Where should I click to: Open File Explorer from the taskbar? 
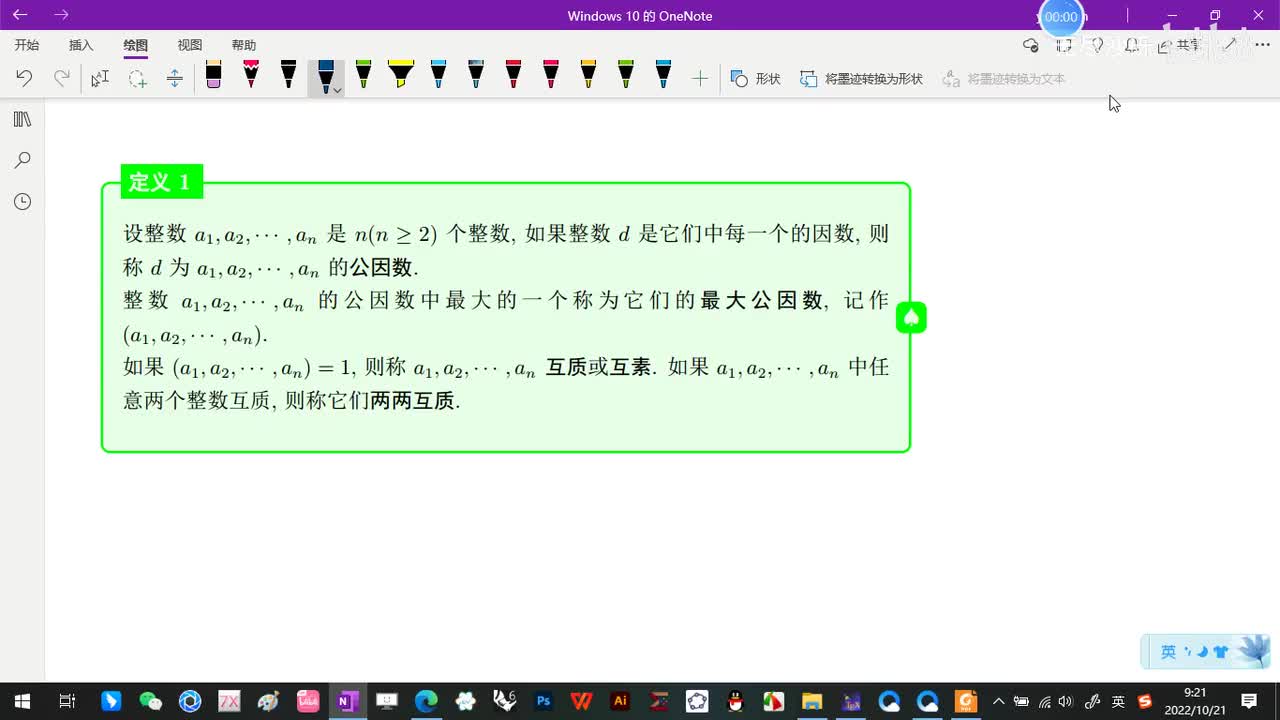(811, 701)
